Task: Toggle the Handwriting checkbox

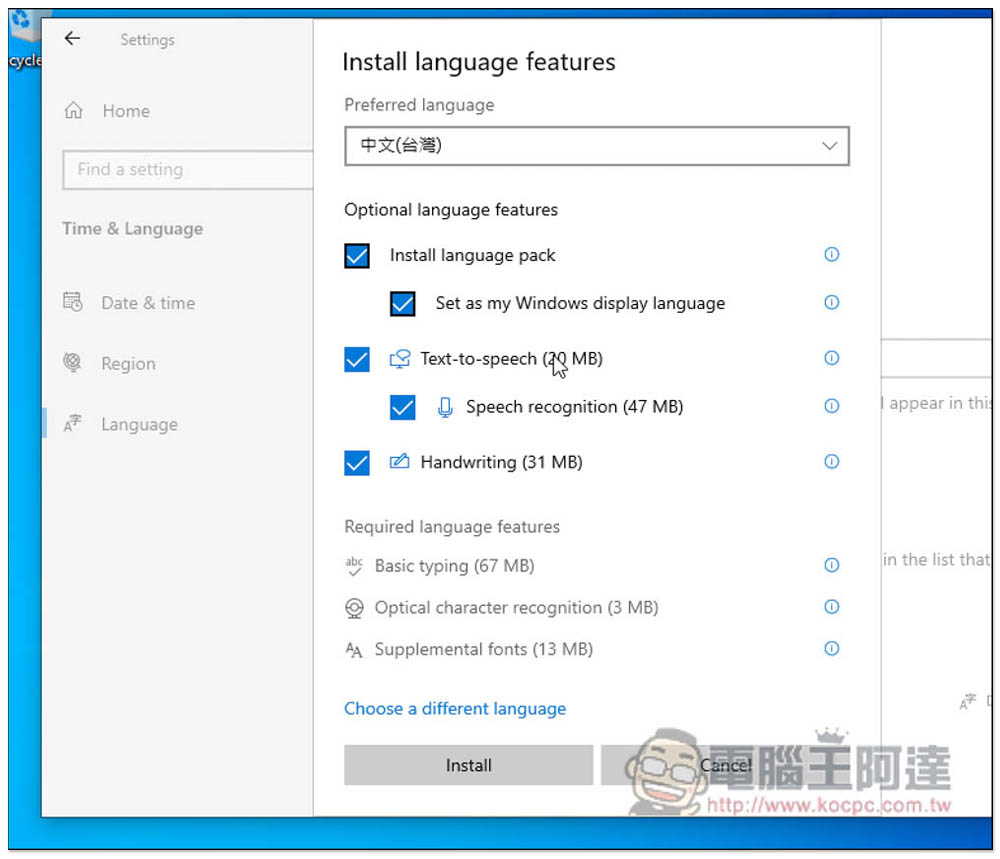Action: click(x=357, y=462)
